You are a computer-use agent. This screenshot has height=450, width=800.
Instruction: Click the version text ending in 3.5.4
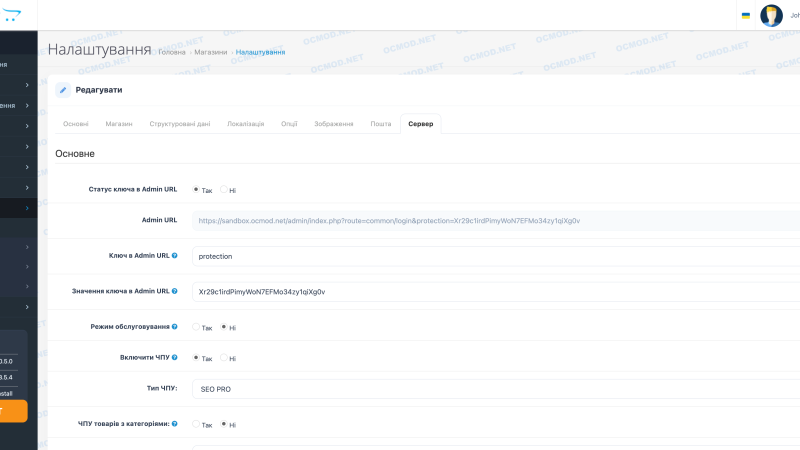coord(6,378)
